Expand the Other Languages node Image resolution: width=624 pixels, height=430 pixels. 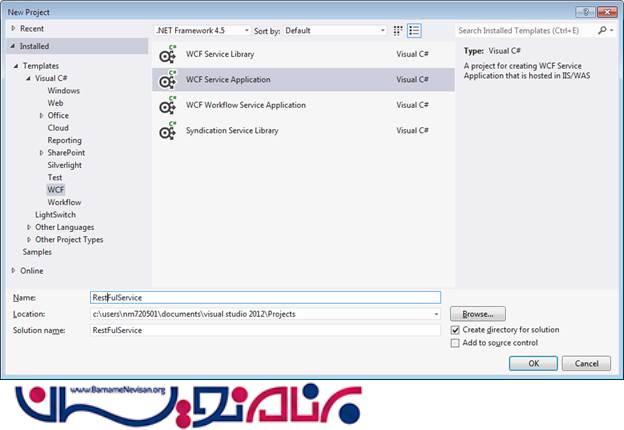click(x=29, y=228)
